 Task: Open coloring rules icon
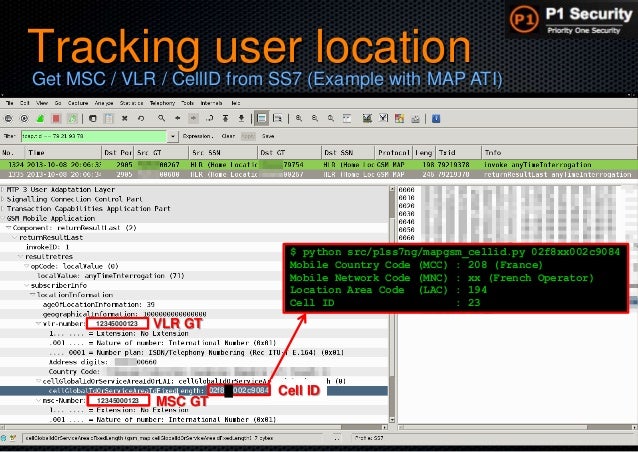pyautogui.click(x=399, y=118)
